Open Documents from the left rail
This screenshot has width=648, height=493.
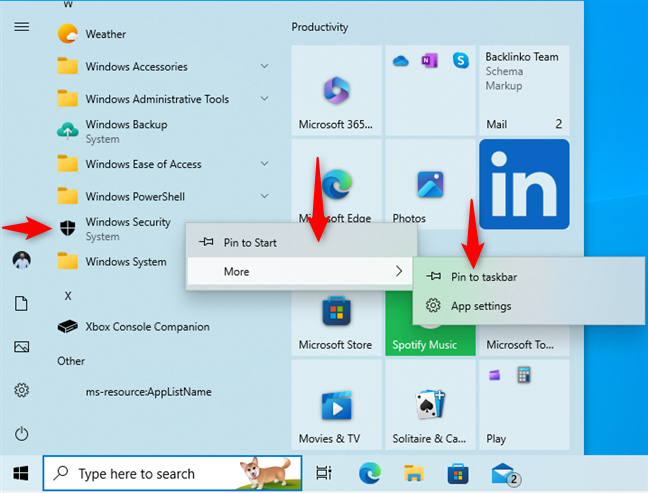coord(21,303)
